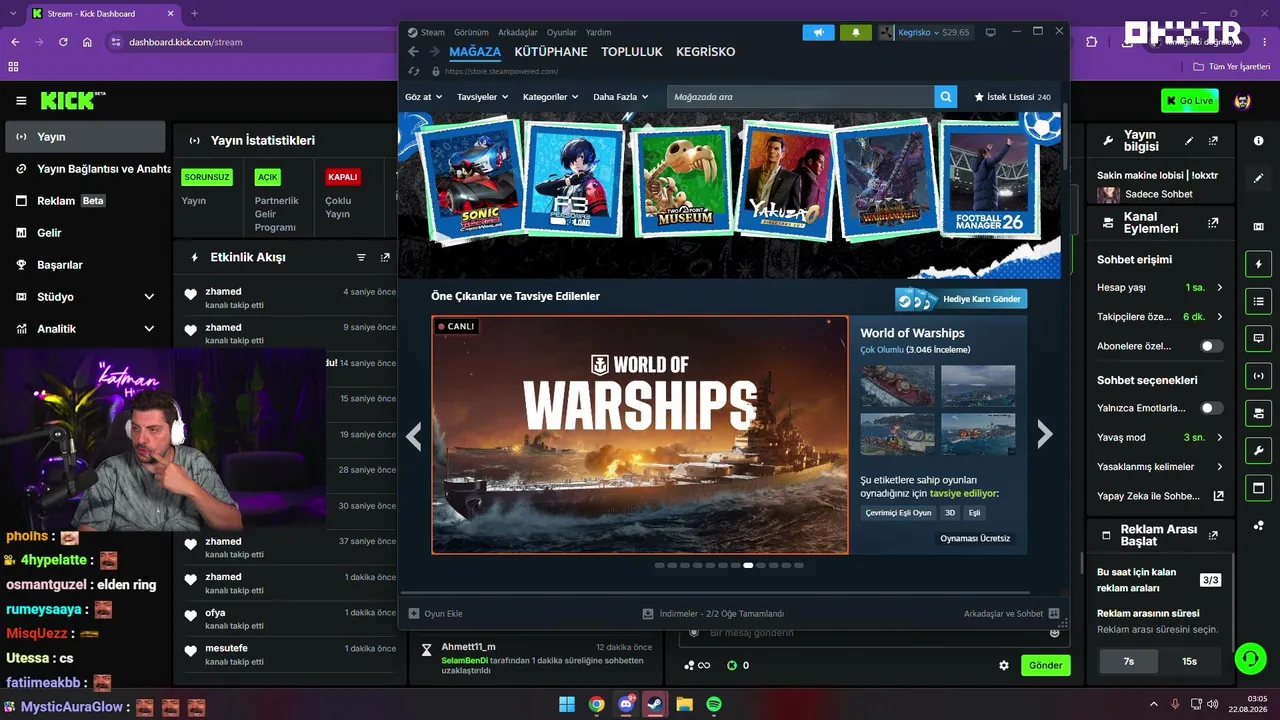Pop out the Reklam Arası Başlat panel
The image size is (1280, 720).
(1213, 535)
